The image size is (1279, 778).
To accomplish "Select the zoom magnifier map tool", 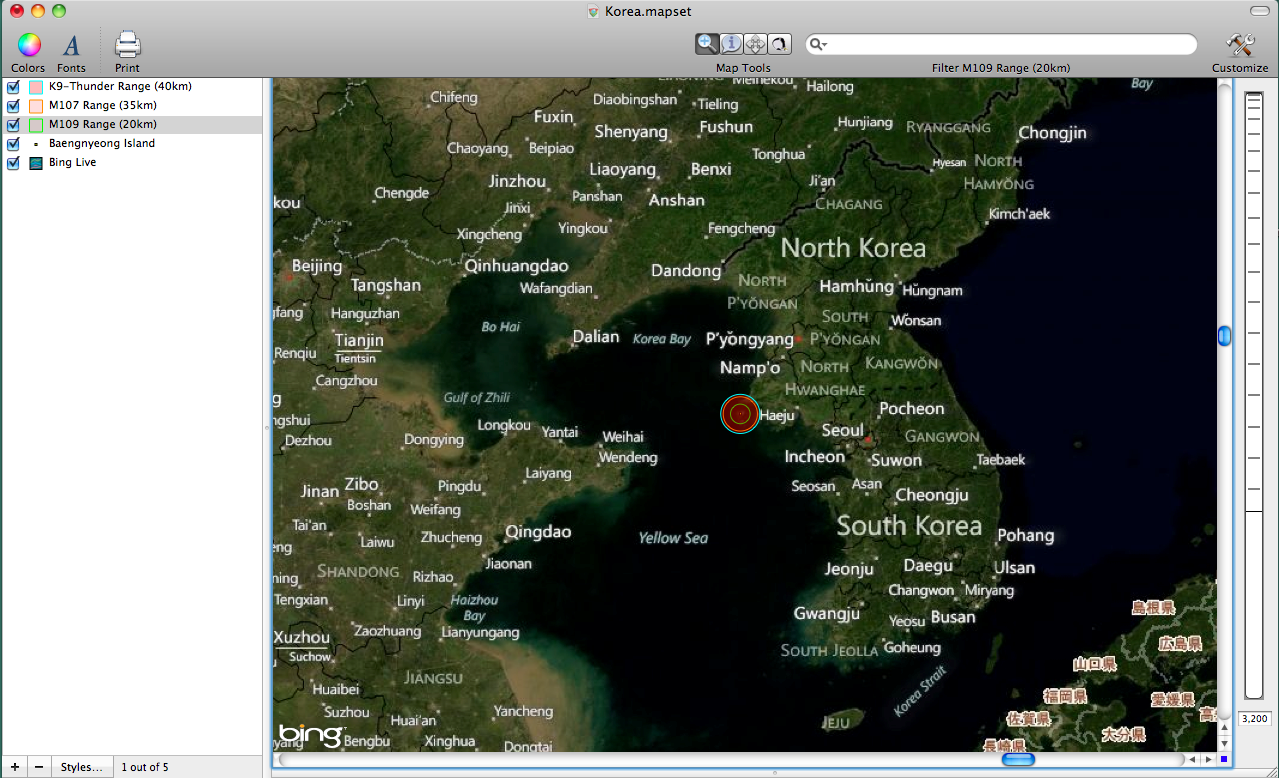I will tap(707, 43).
